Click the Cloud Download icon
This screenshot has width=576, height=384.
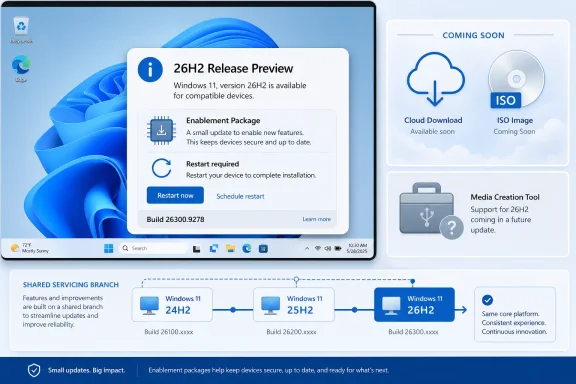tap(436, 79)
